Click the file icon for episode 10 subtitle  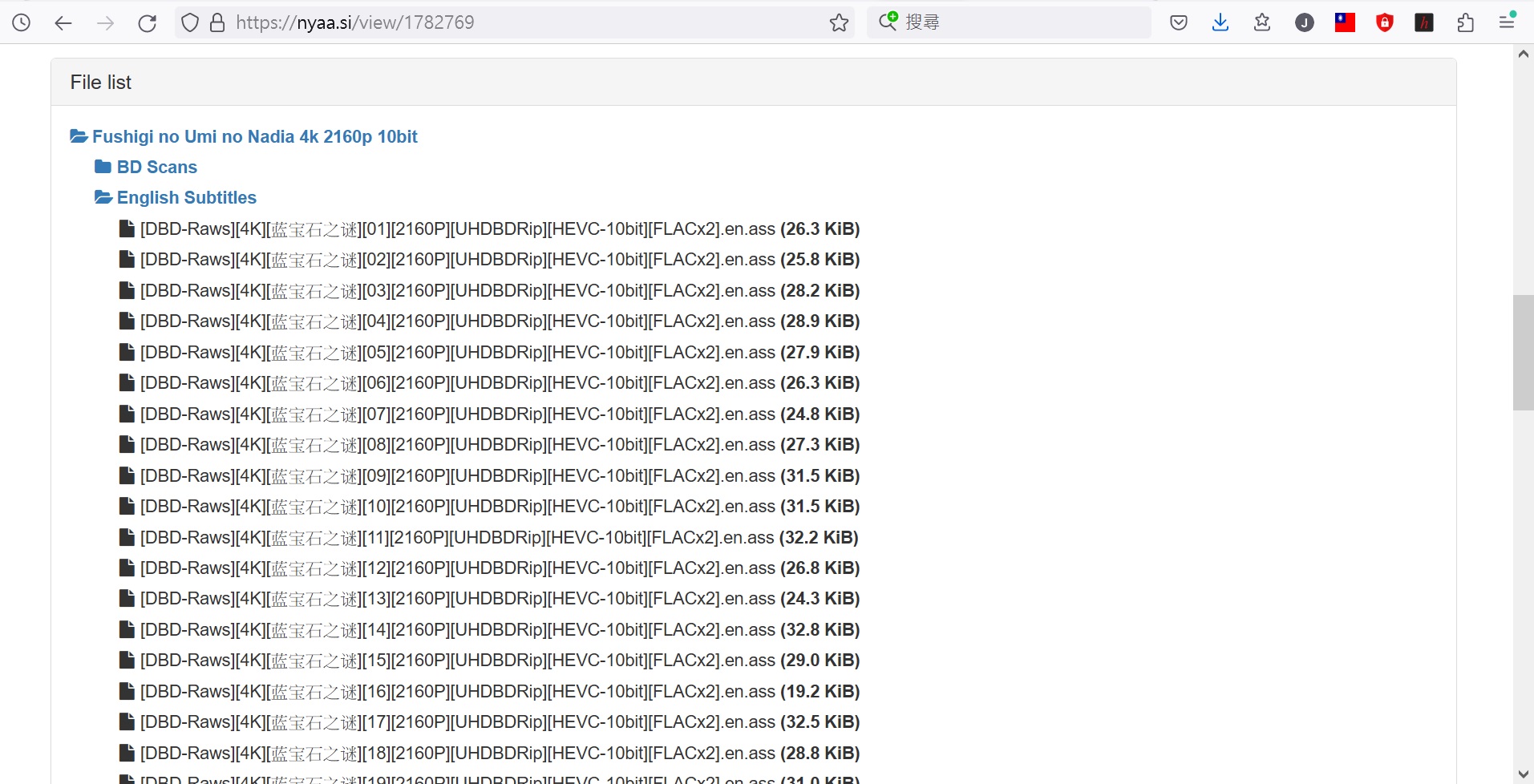127,506
